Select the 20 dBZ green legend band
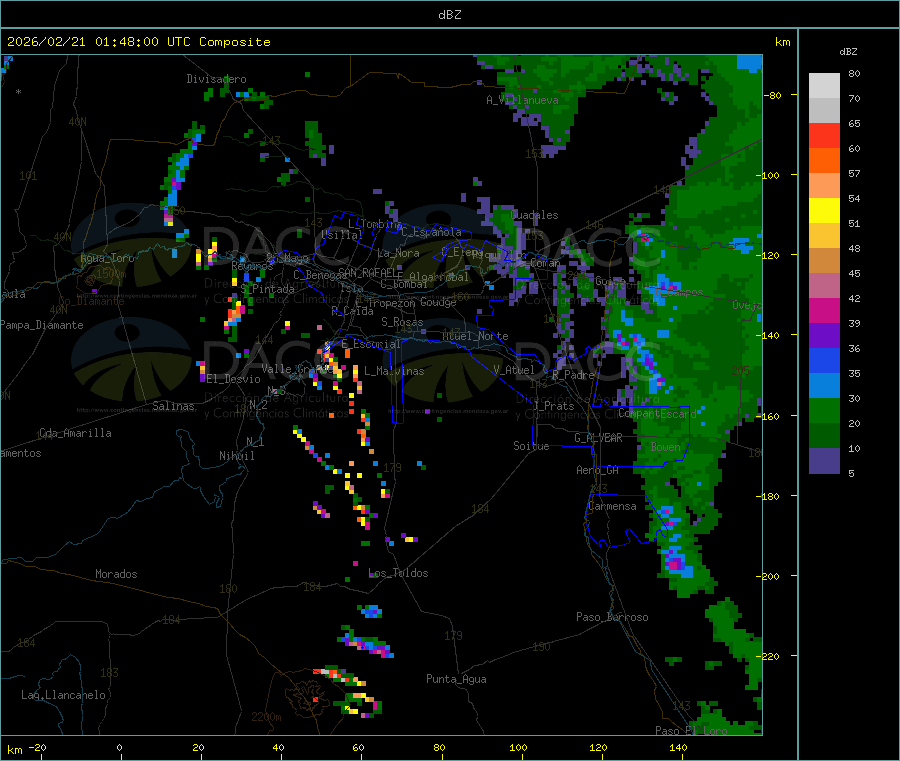The width and height of the screenshot is (900, 761). [x=824, y=410]
